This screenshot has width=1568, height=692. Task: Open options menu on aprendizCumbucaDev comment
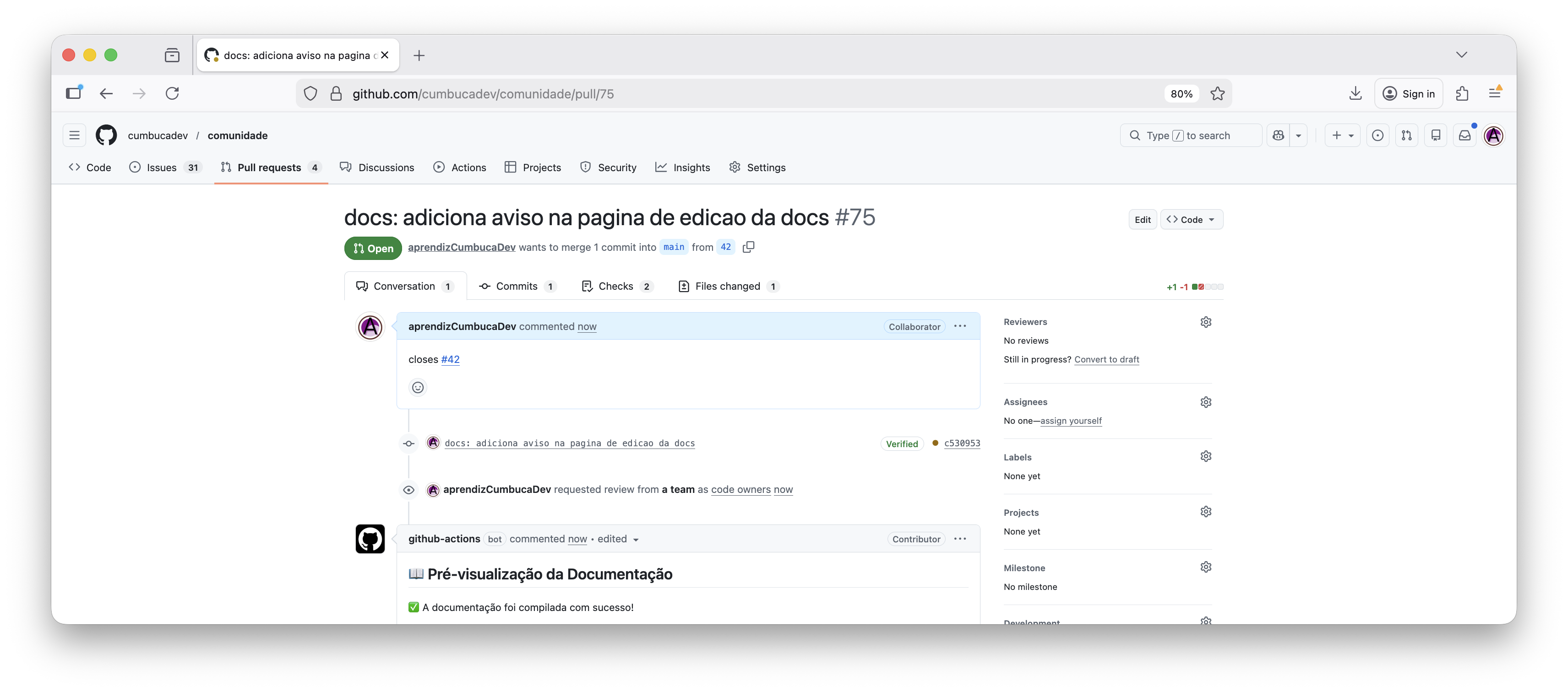coord(960,326)
